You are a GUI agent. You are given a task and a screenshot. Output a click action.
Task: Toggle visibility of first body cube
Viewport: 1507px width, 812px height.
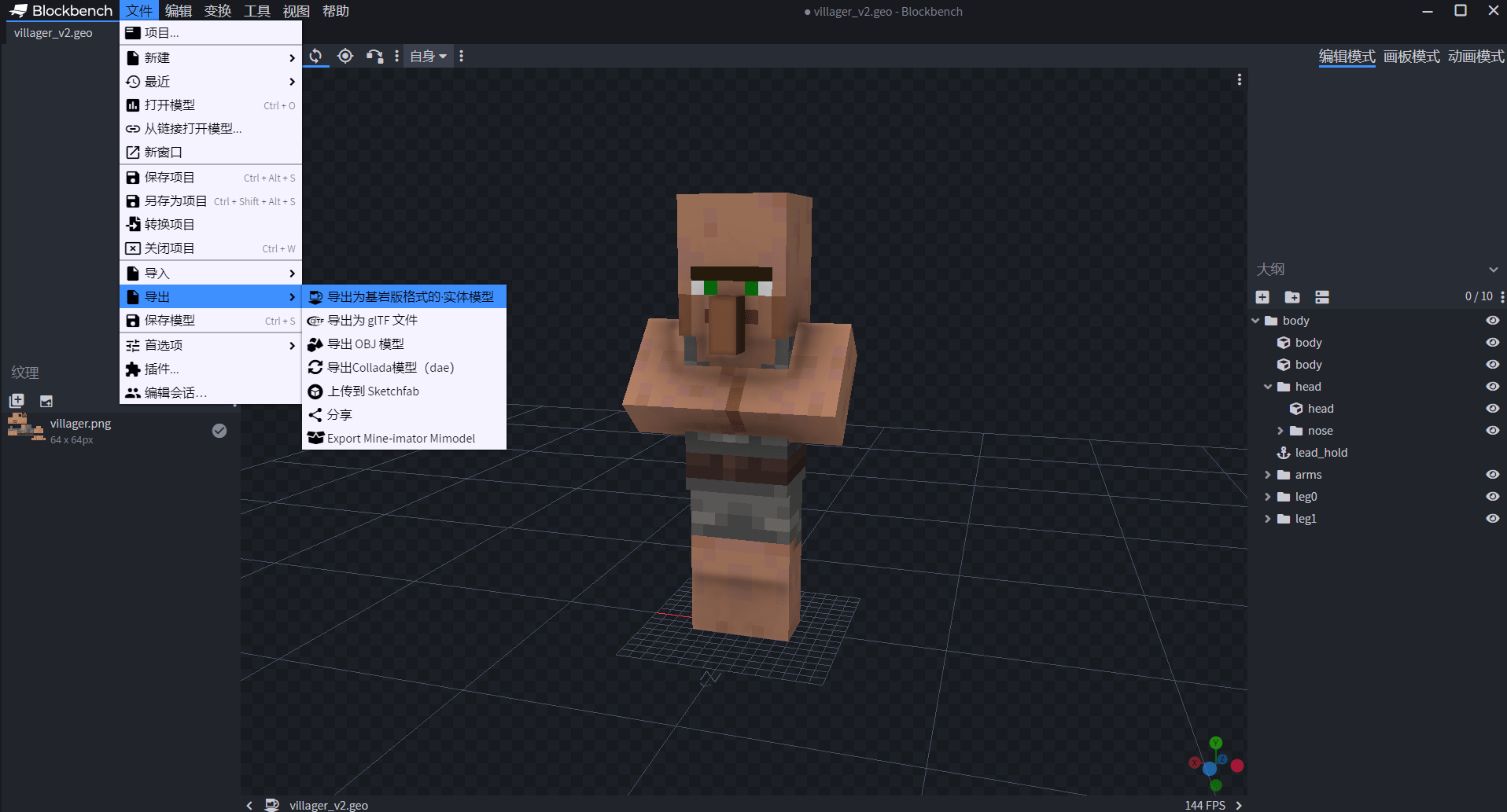[1492, 343]
